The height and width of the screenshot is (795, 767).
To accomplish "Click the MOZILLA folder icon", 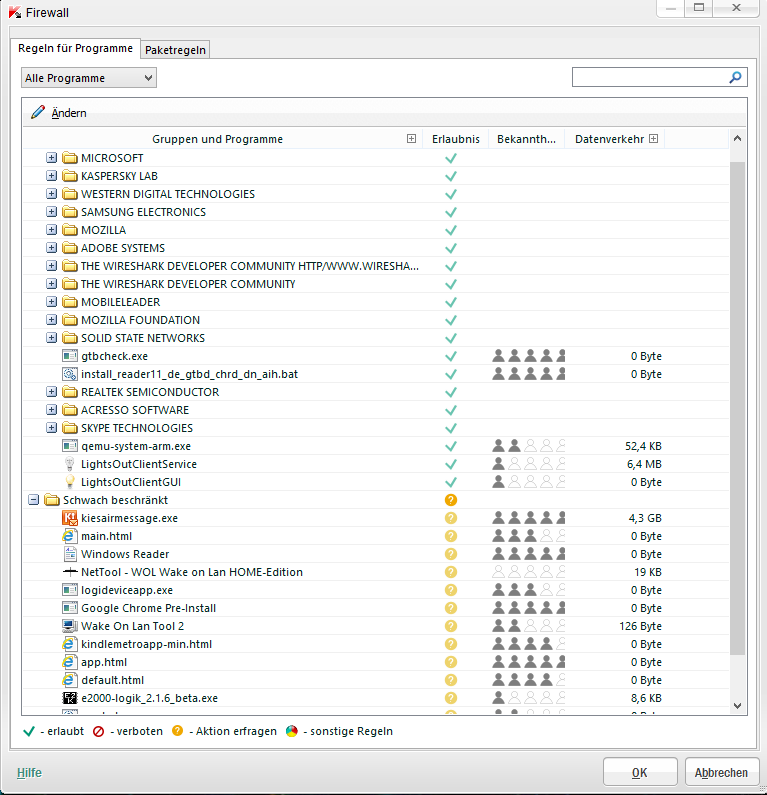I will [x=69, y=230].
